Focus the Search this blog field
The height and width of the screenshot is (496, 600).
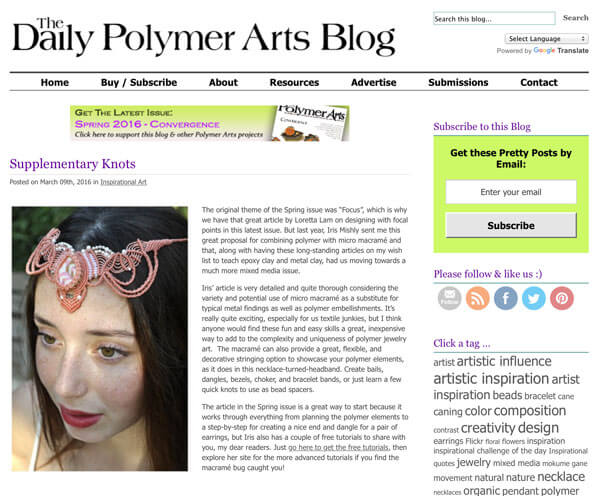point(494,18)
